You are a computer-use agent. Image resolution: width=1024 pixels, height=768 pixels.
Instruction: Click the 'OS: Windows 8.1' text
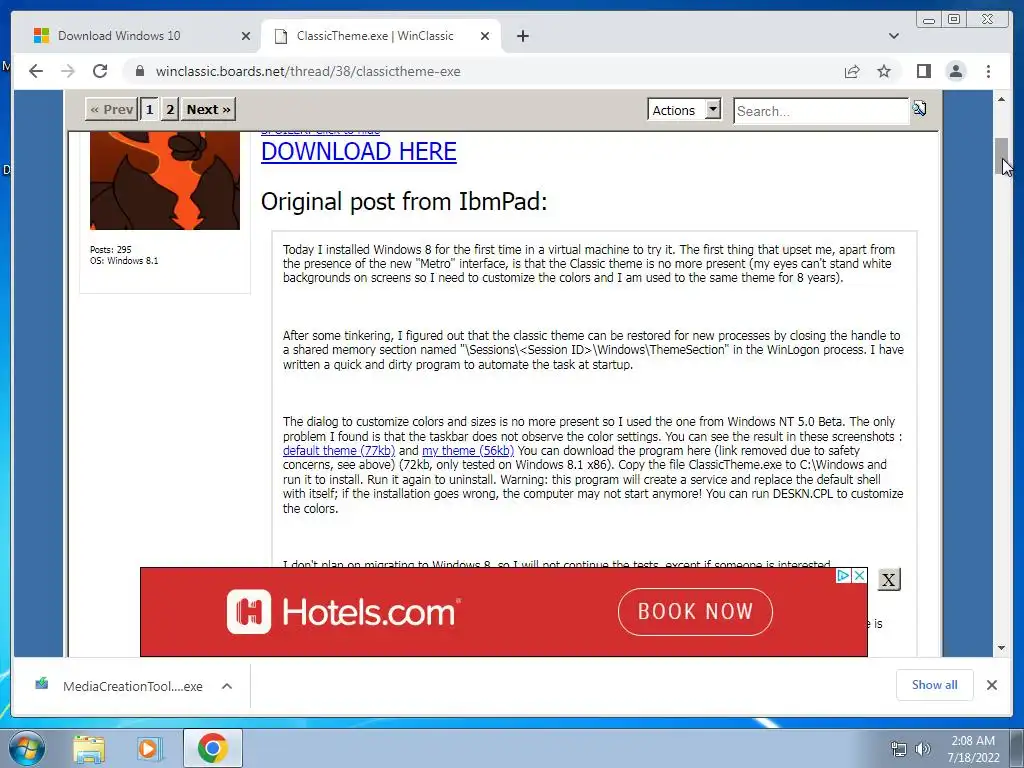pyautogui.click(x=124, y=261)
